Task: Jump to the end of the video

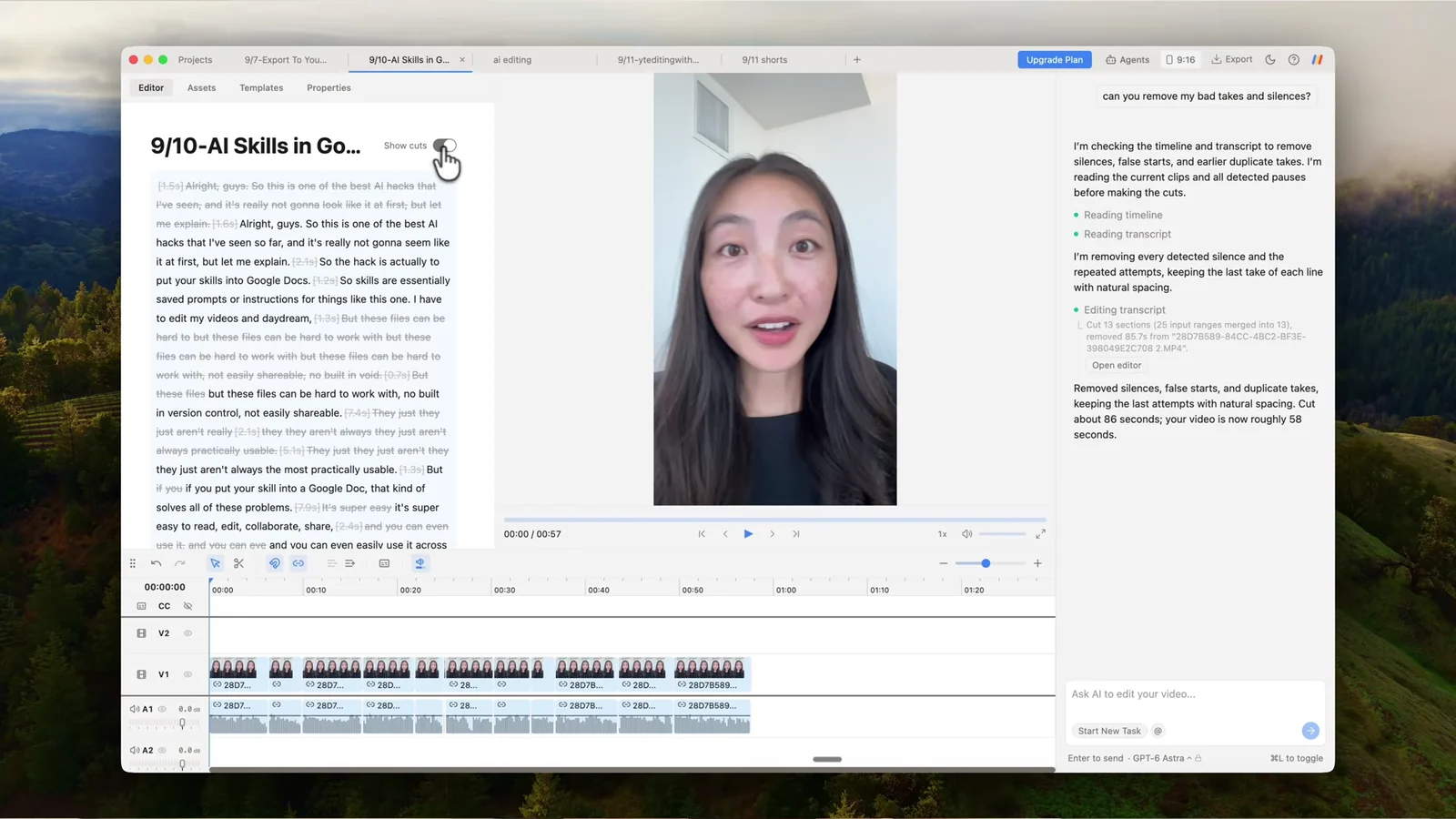Action: (x=796, y=534)
